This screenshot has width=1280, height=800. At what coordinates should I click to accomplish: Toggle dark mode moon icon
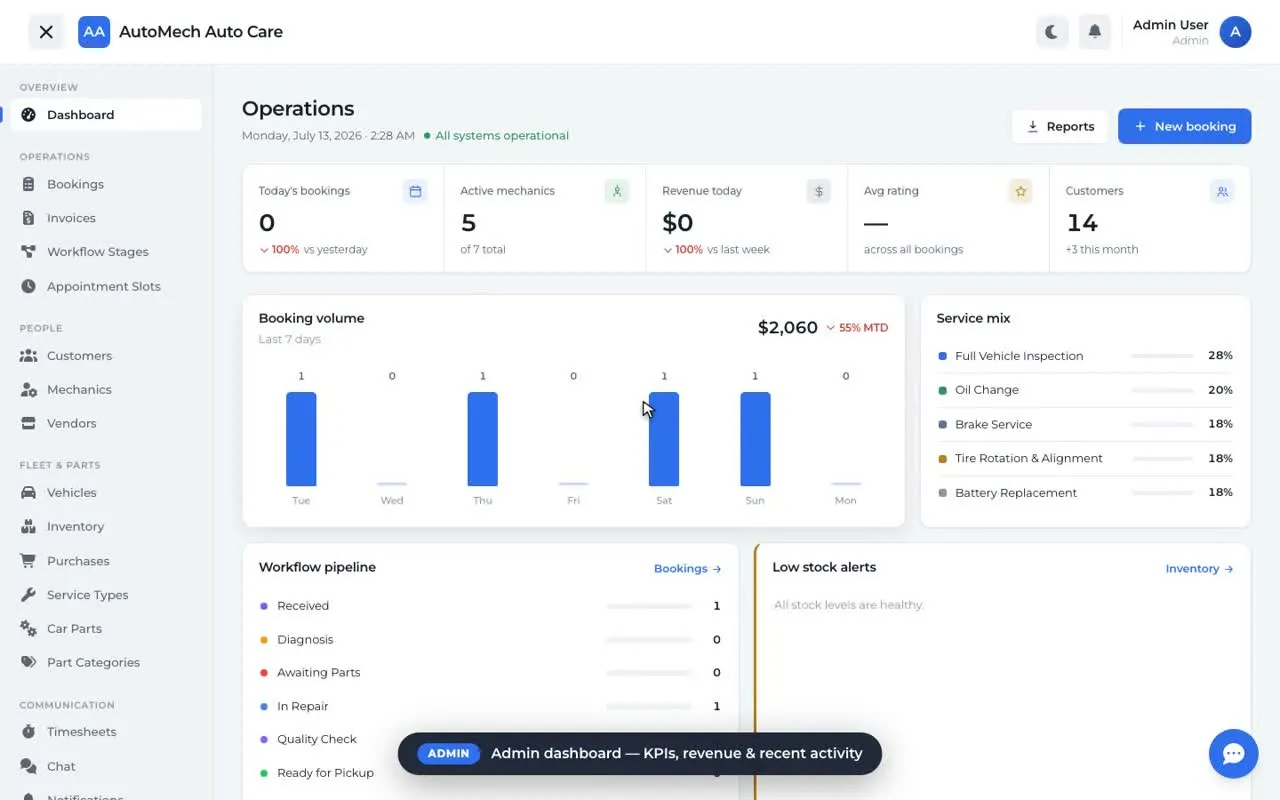coord(1051,32)
